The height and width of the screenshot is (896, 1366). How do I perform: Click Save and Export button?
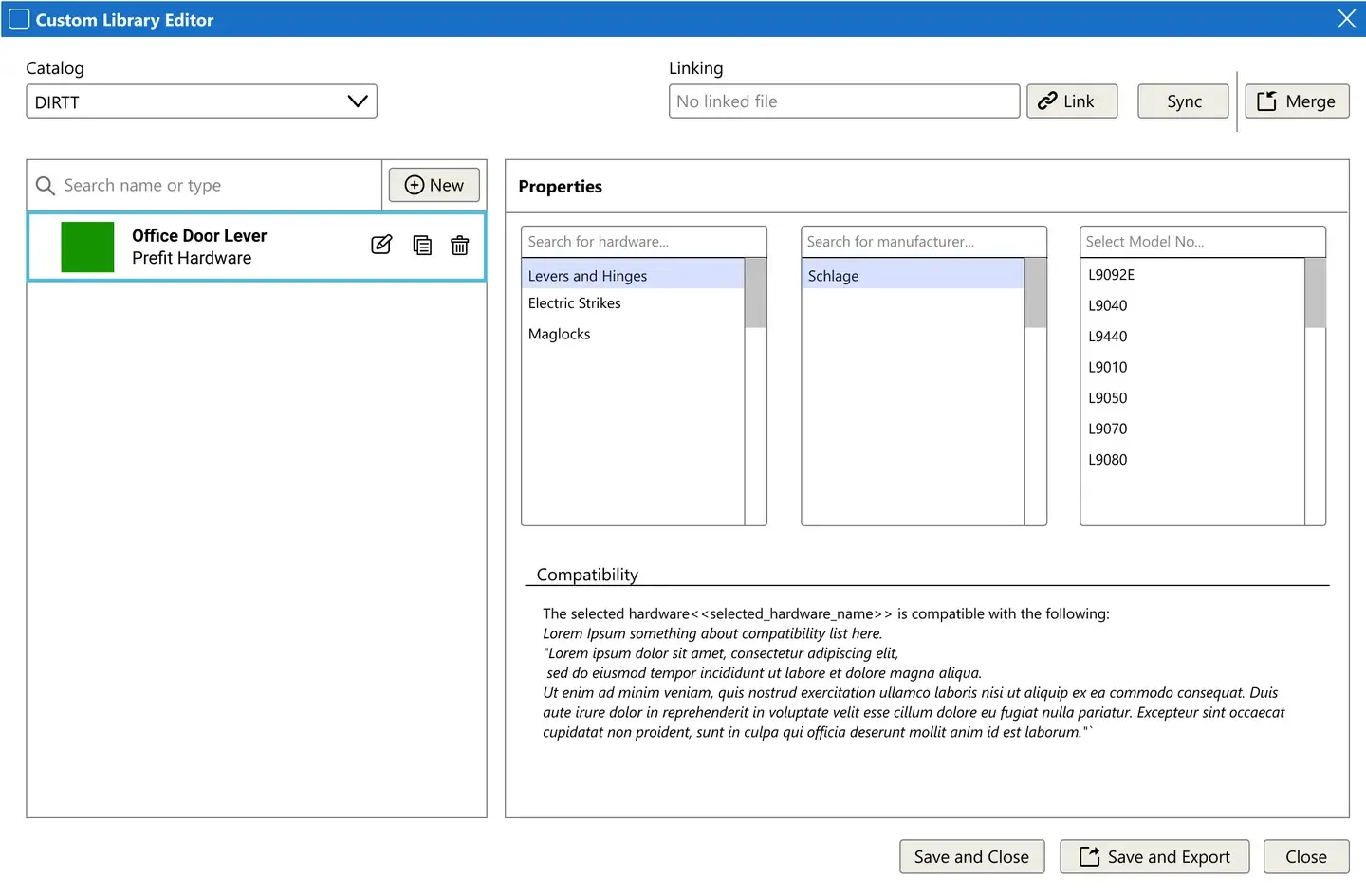click(1154, 857)
